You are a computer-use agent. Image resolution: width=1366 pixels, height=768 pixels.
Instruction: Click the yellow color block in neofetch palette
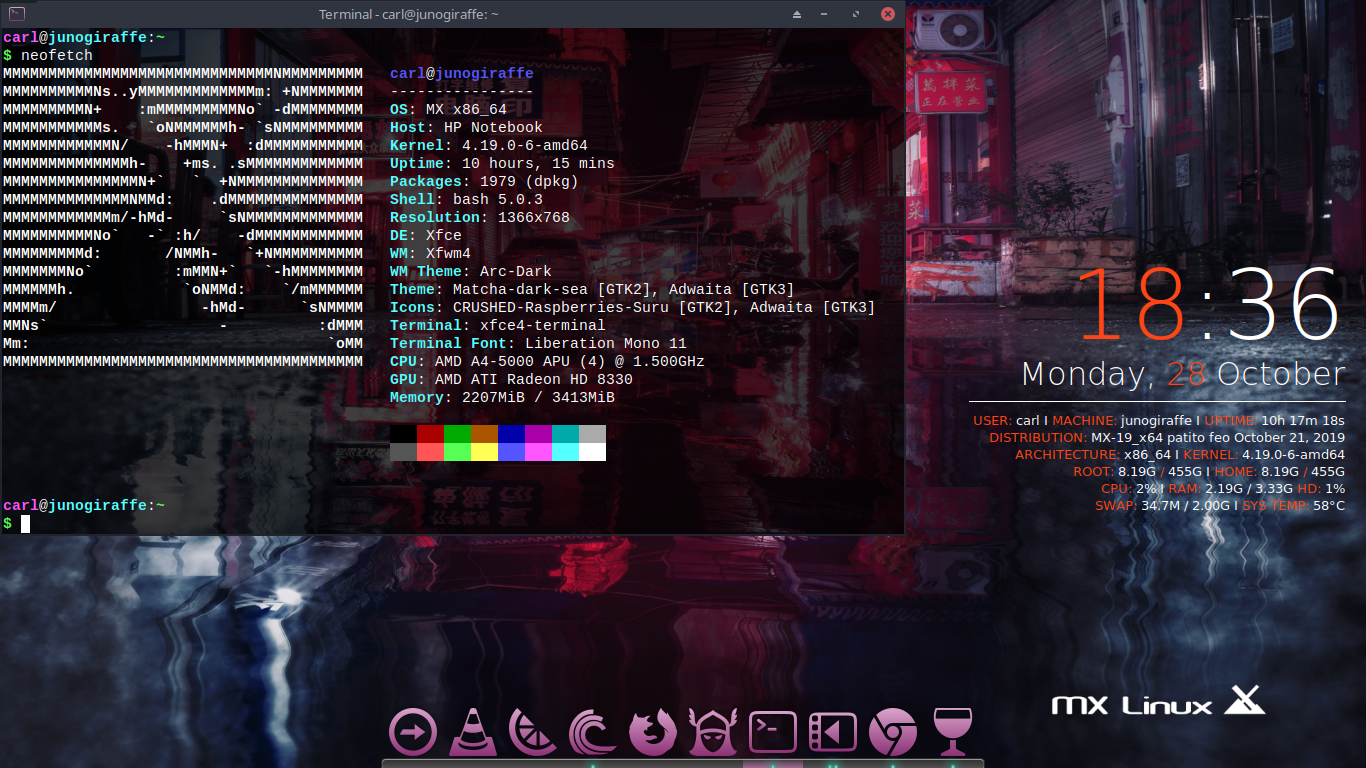pos(484,452)
